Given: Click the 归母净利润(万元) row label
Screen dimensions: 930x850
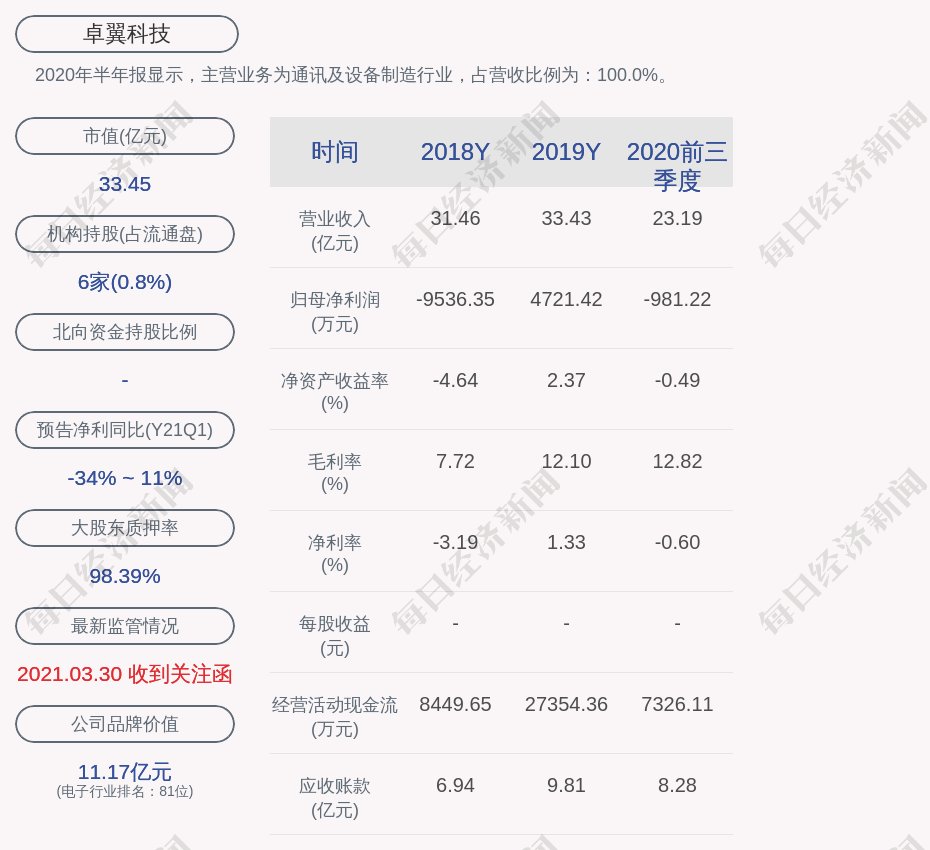Looking at the screenshot, I should [335, 311].
